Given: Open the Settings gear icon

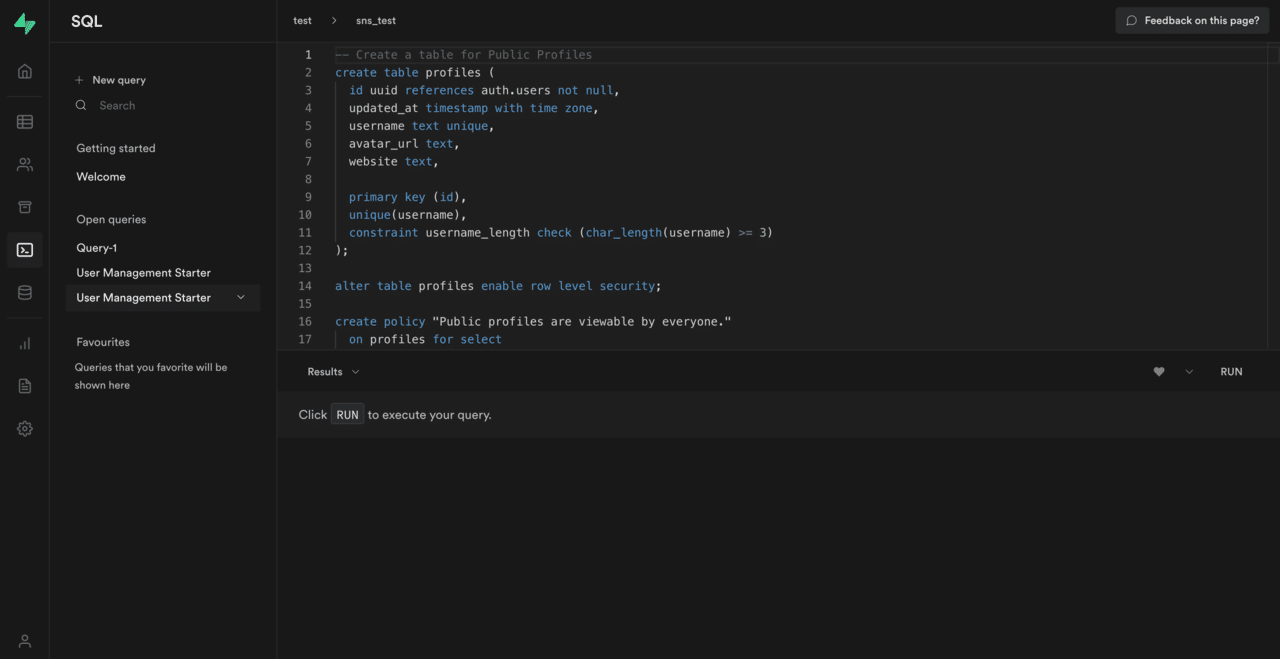Looking at the screenshot, I should [25, 429].
